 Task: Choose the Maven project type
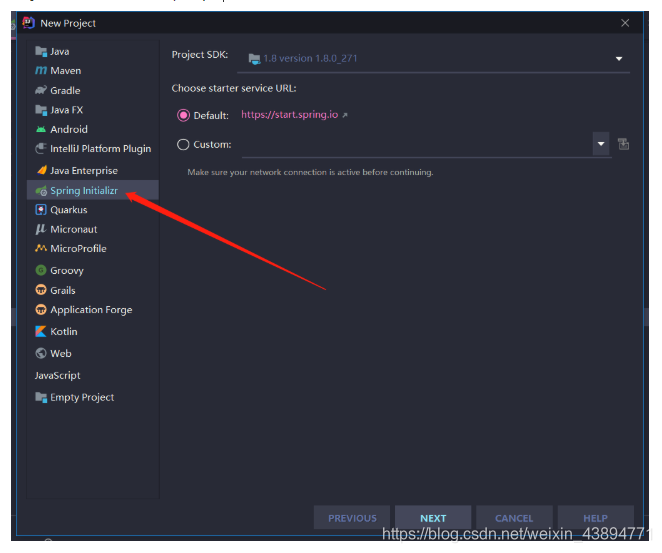coord(92,70)
